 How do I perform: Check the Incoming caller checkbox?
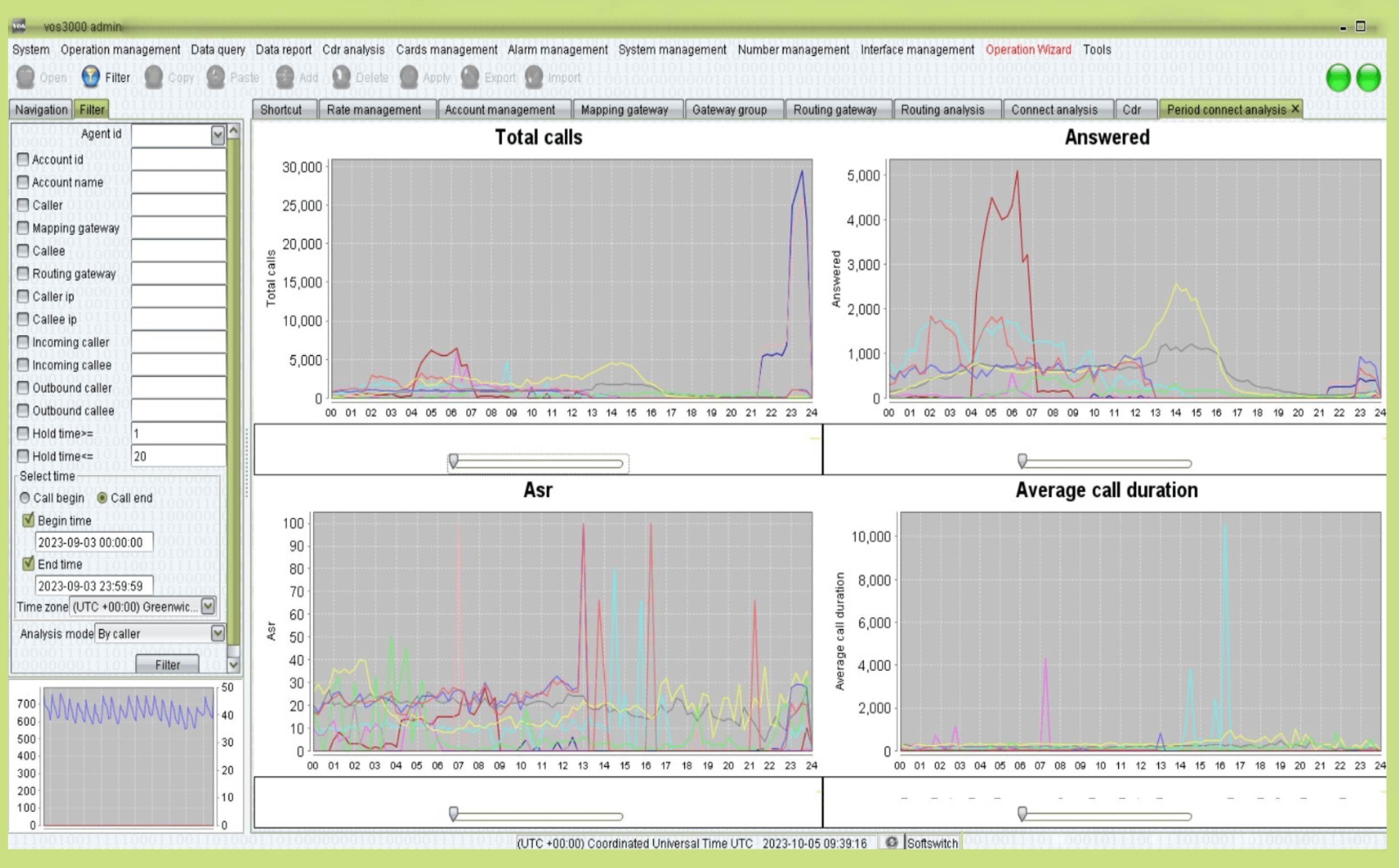coord(23,342)
